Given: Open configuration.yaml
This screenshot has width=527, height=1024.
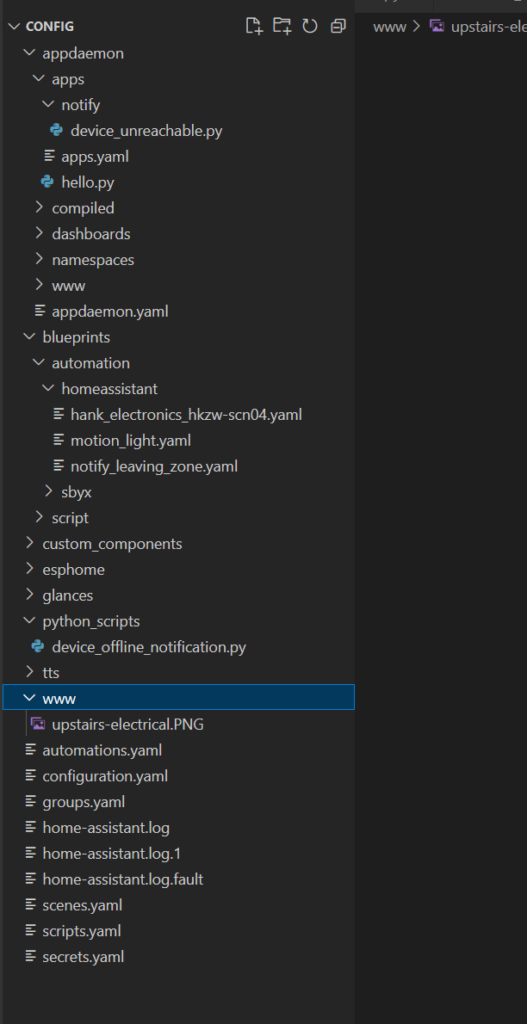Looking at the screenshot, I should click(x=105, y=776).
